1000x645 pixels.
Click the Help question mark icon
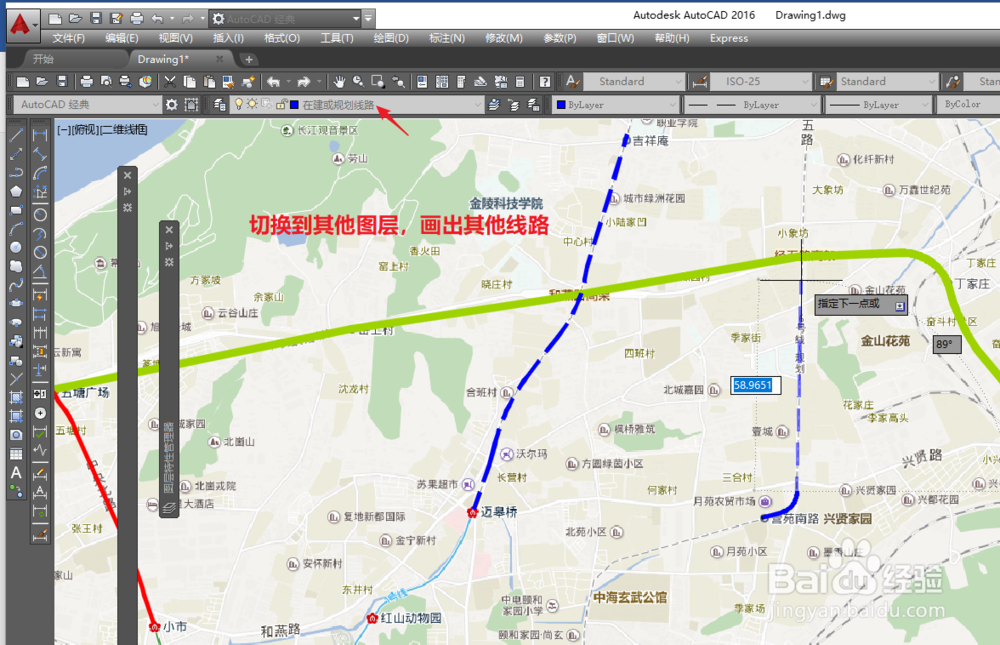545,82
